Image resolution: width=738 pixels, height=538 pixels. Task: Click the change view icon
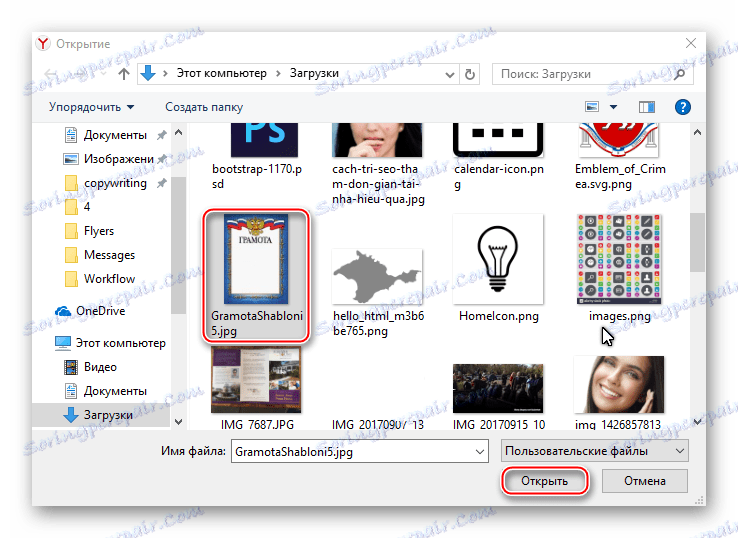(x=592, y=107)
